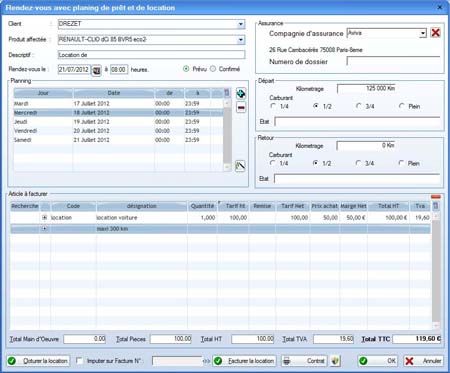This screenshot has width=450, height=373.
Task: Open the Produit affectée dropdown
Action: pos(241,40)
